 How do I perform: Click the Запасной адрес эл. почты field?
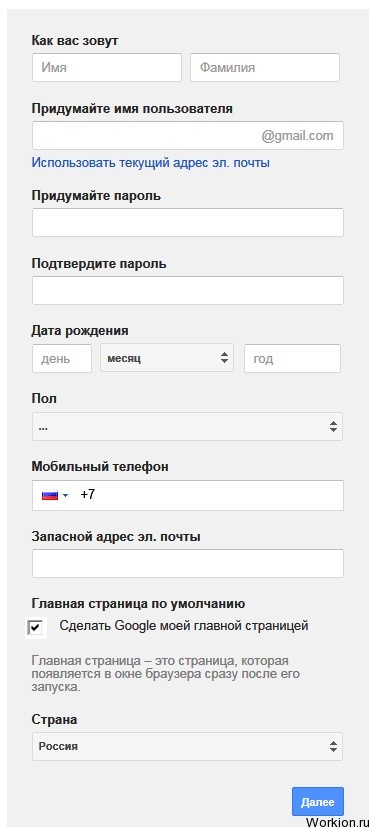click(188, 564)
